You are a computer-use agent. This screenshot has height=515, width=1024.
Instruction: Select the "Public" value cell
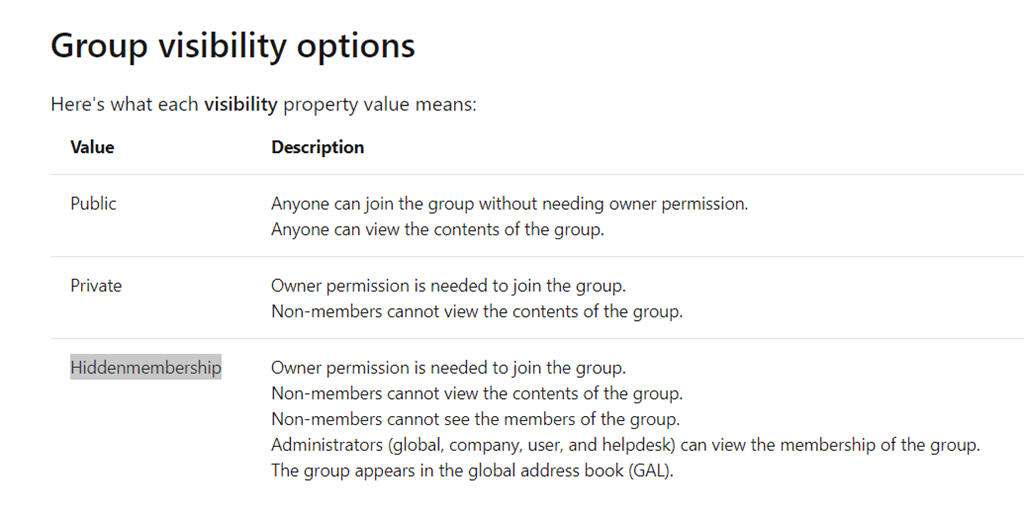click(93, 203)
